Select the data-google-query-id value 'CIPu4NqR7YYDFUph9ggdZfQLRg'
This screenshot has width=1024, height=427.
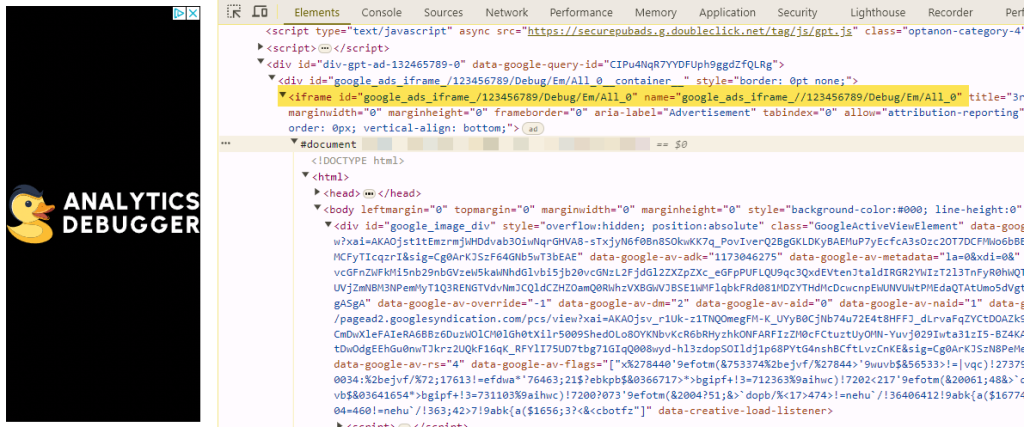click(691, 64)
